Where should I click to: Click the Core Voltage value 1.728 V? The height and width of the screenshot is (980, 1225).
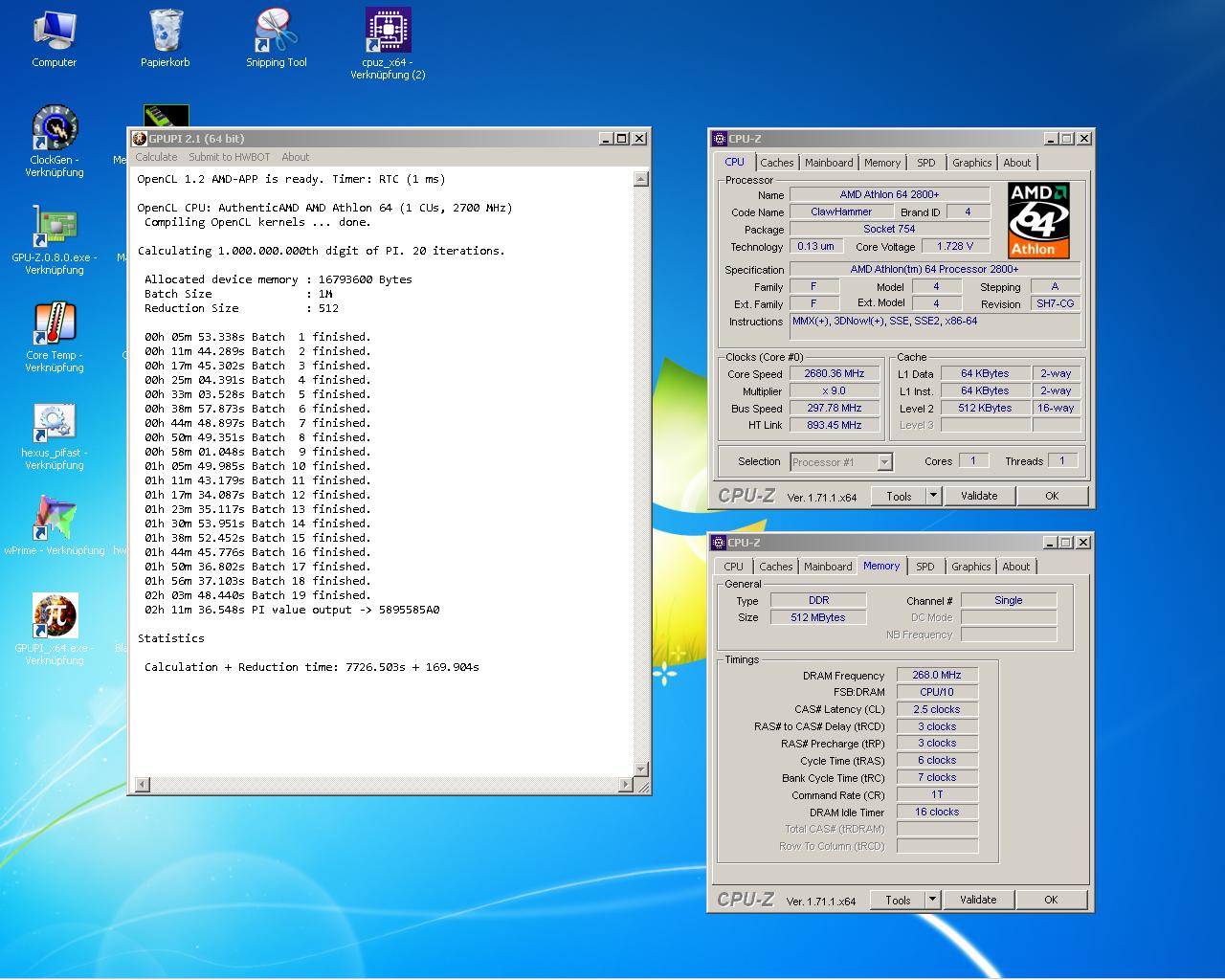955,246
